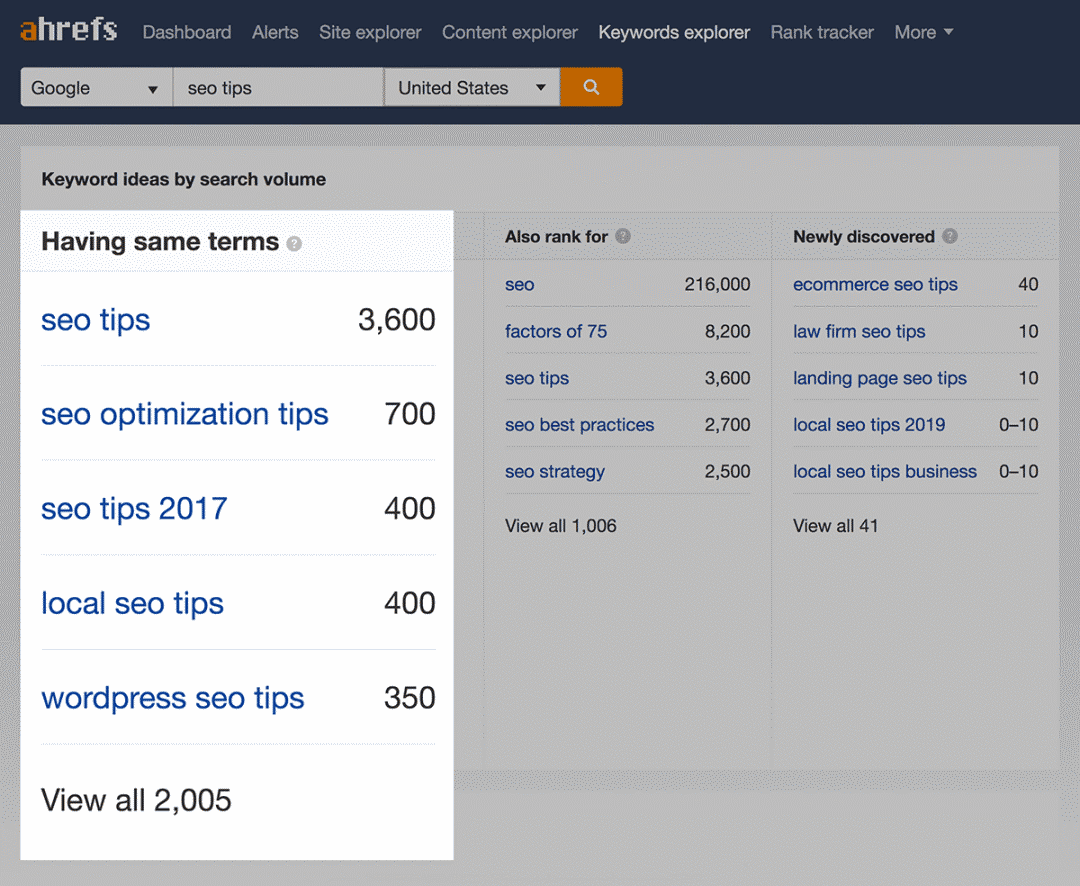
Task: Open the seo best practices keyword
Action: click(x=579, y=425)
